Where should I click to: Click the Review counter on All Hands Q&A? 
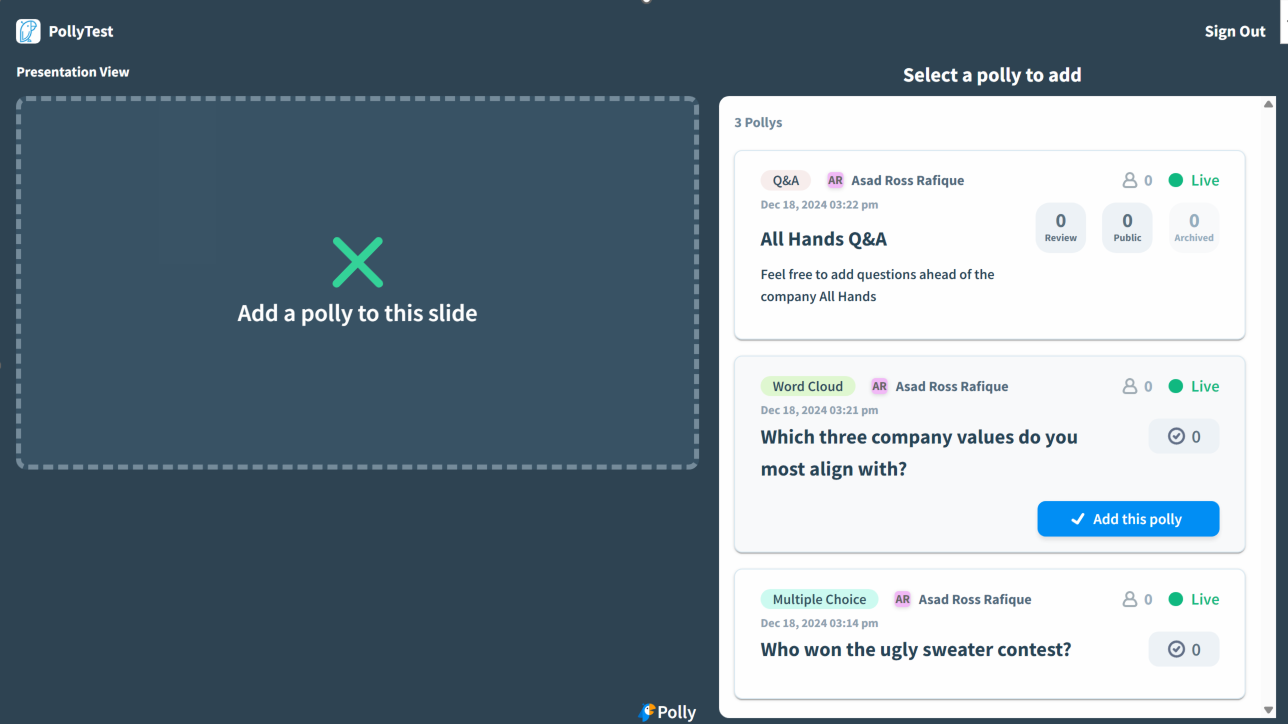click(x=1061, y=227)
